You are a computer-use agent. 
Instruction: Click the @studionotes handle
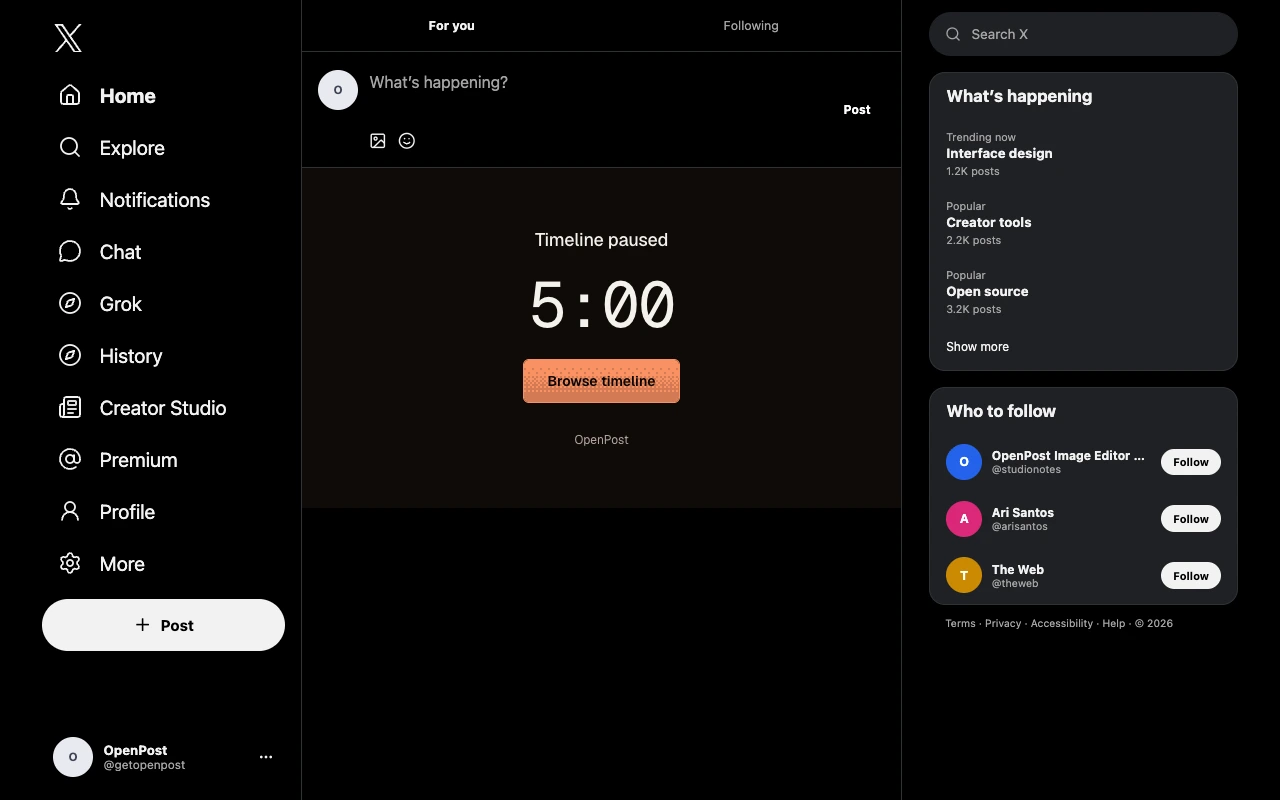1026,470
